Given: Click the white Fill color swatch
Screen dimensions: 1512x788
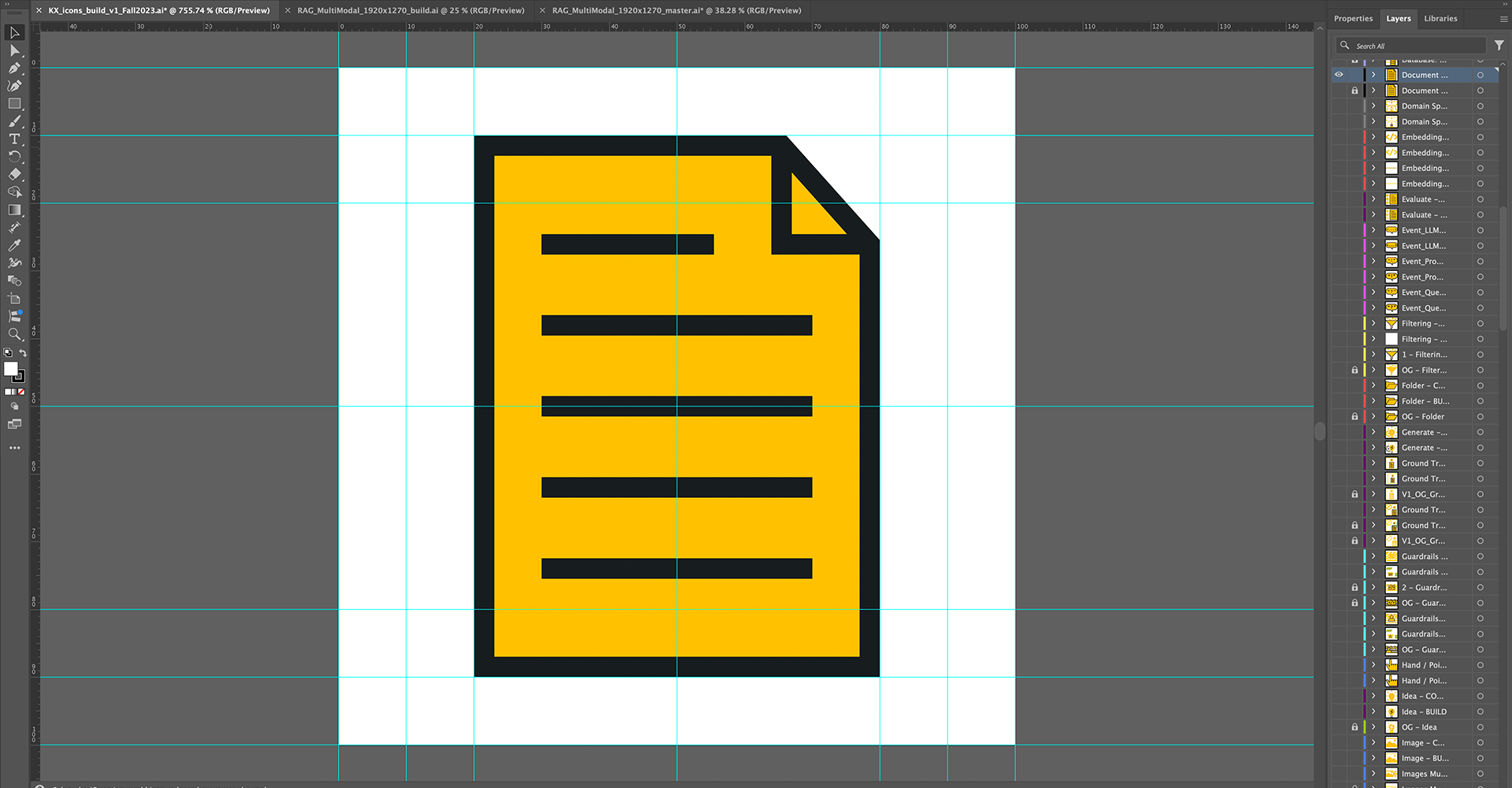Looking at the screenshot, I should point(10,369).
